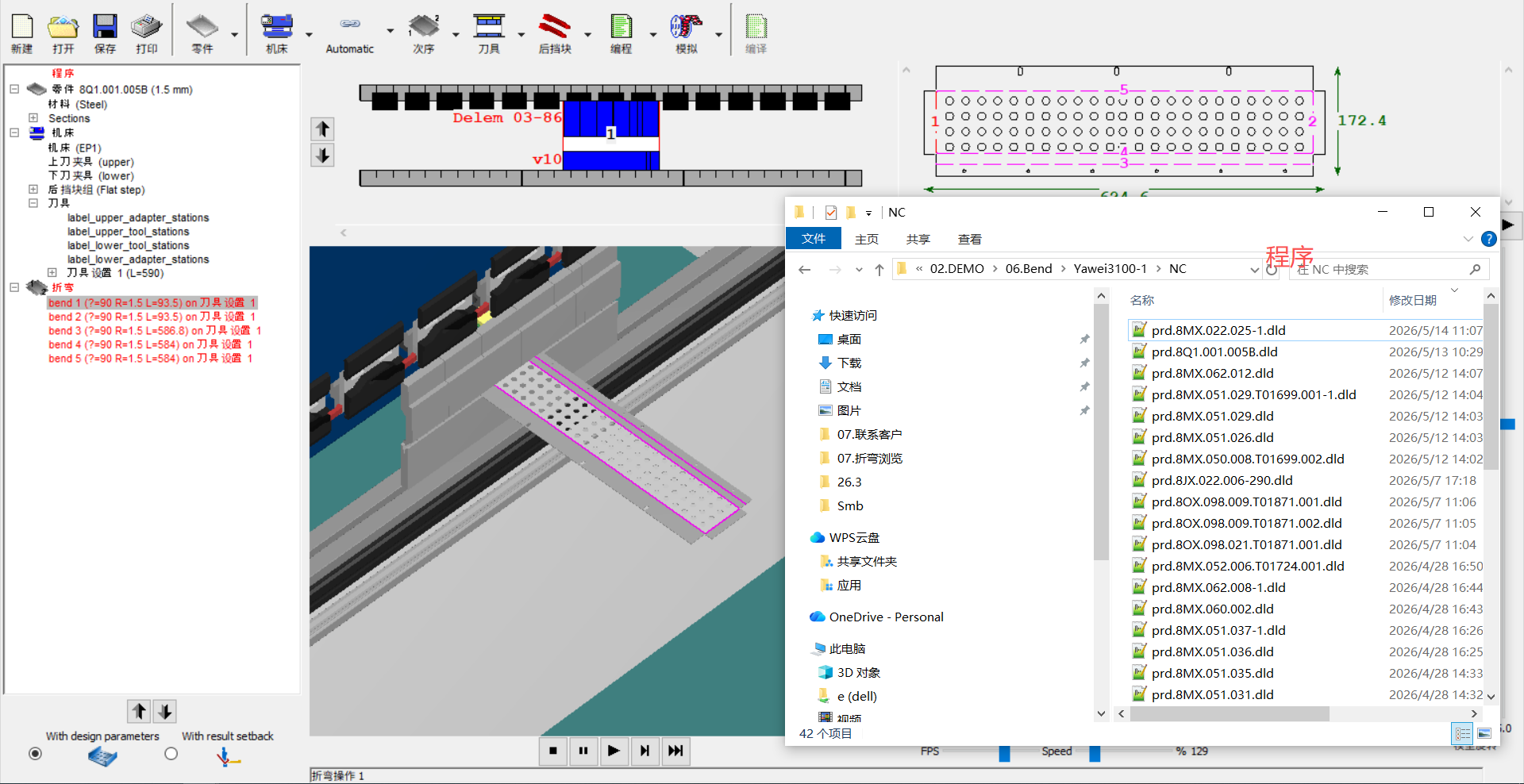Expand the 后挡块组 (Flat step) node

[x=33, y=190]
